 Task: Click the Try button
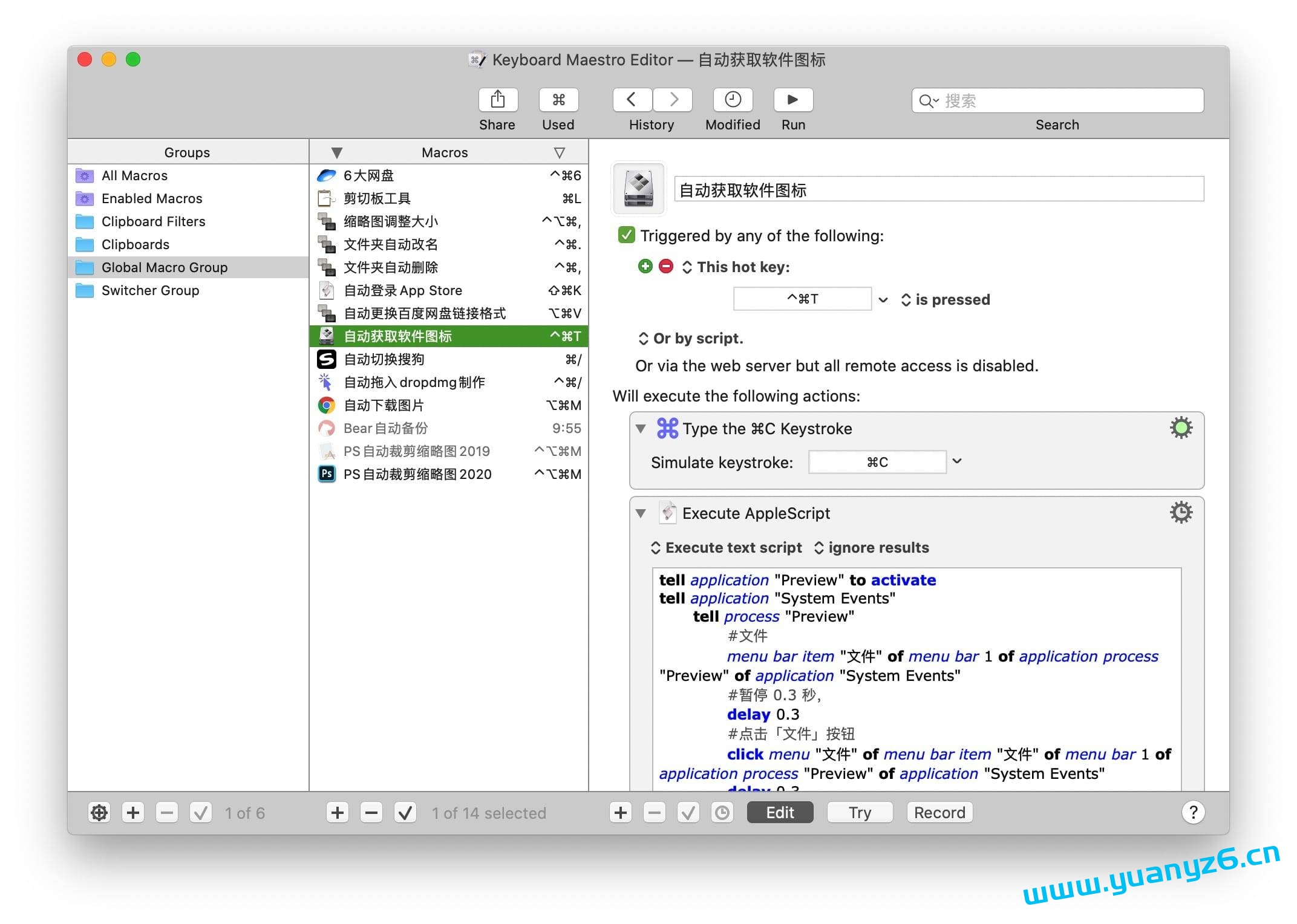coord(859,813)
